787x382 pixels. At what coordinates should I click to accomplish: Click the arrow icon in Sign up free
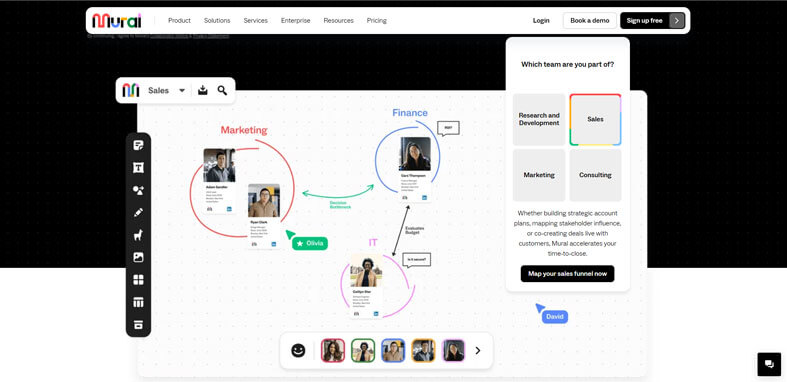[677, 21]
